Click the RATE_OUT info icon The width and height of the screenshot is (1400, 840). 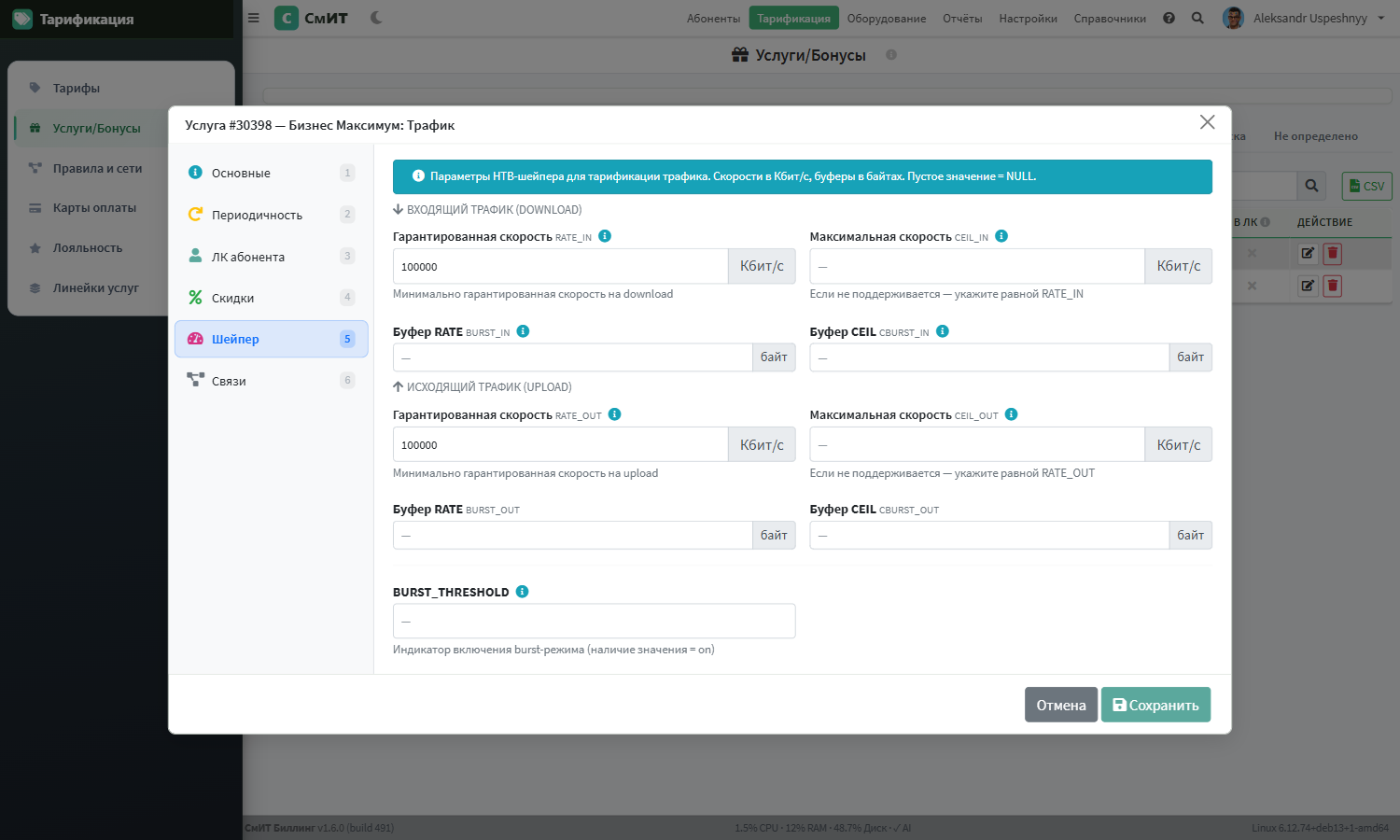pos(615,414)
